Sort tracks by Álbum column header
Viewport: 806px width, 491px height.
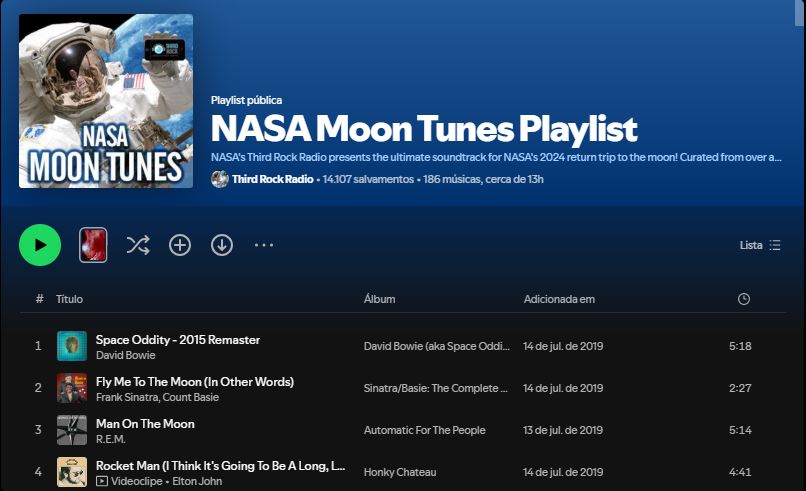coord(379,299)
